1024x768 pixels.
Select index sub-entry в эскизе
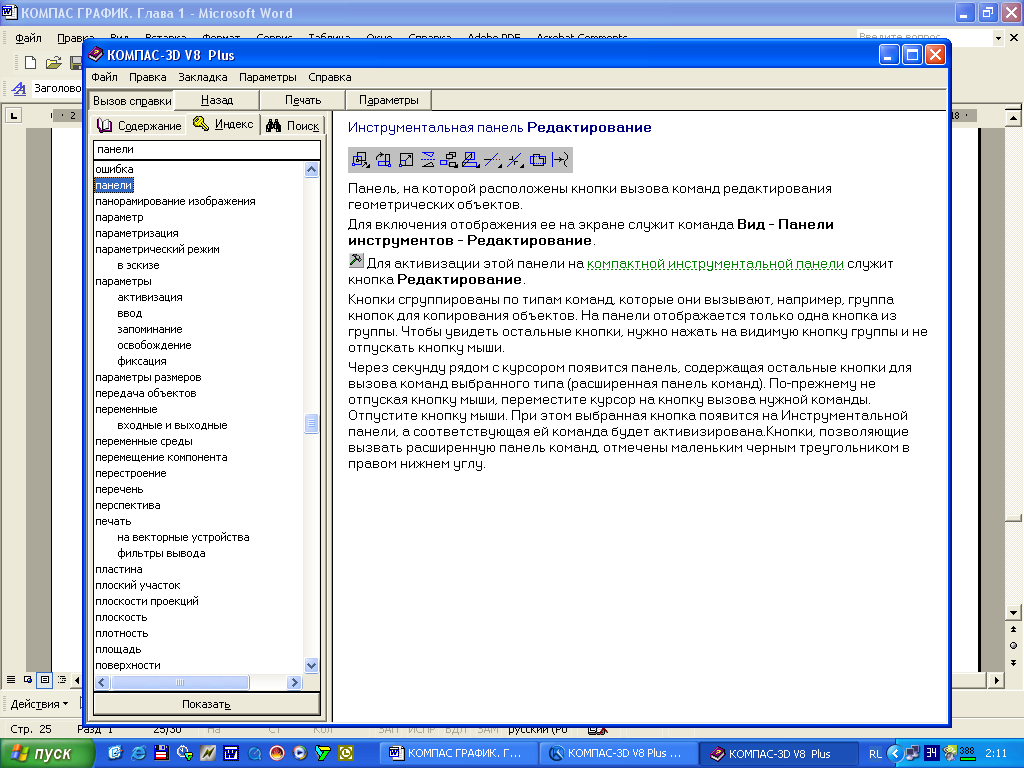click(x=138, y=265)
